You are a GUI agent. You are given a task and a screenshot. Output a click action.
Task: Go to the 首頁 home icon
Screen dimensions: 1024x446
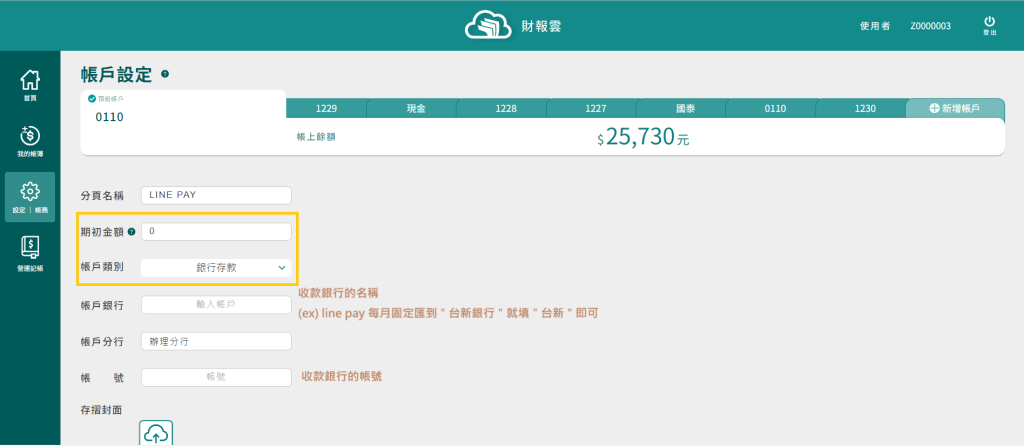pyautogui.click(x=30, y=80)
